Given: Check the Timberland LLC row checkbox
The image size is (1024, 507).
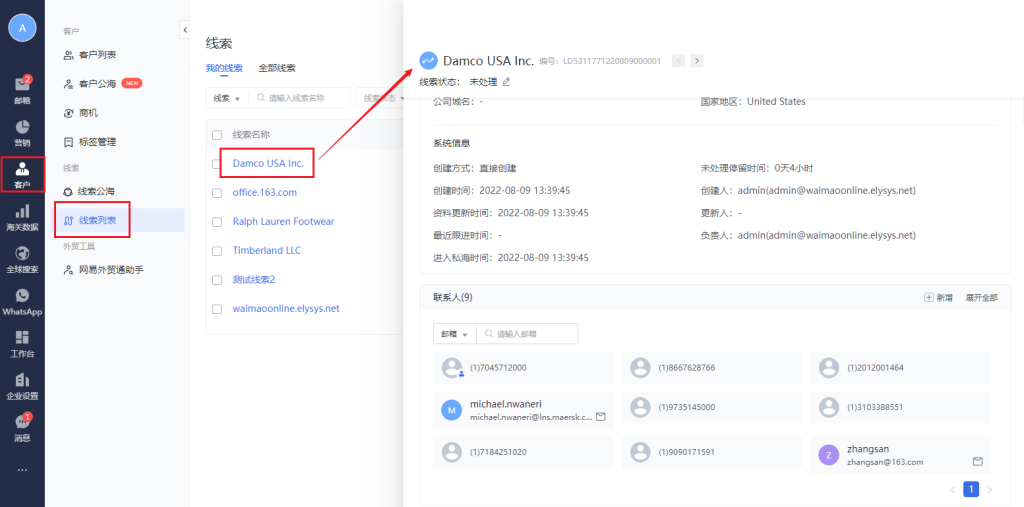Looking at the screenshot, I should (x=217, y=250).
